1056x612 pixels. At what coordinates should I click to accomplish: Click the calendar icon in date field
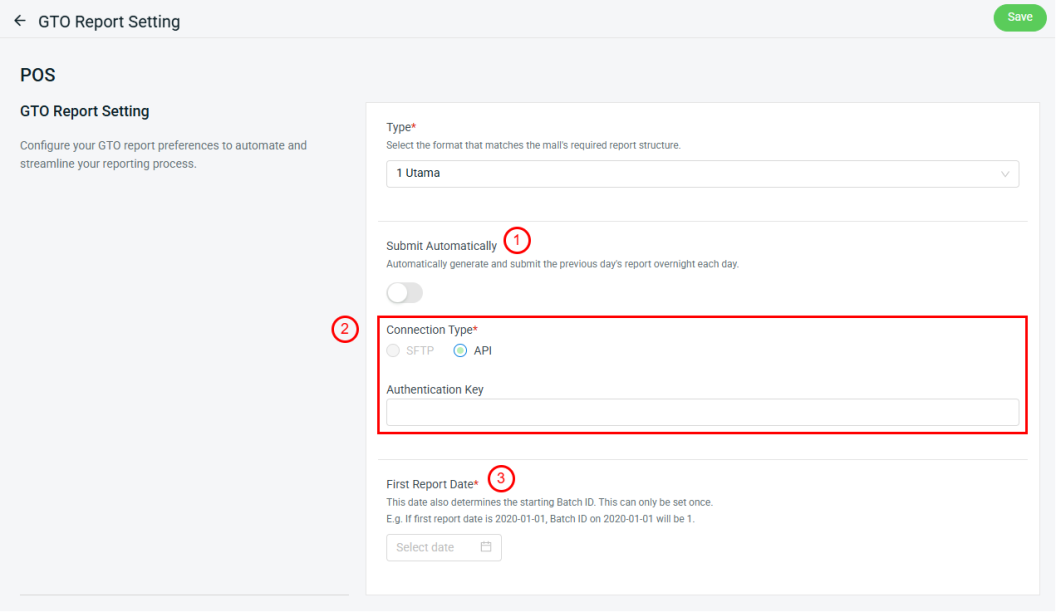(x=486, y=547)
